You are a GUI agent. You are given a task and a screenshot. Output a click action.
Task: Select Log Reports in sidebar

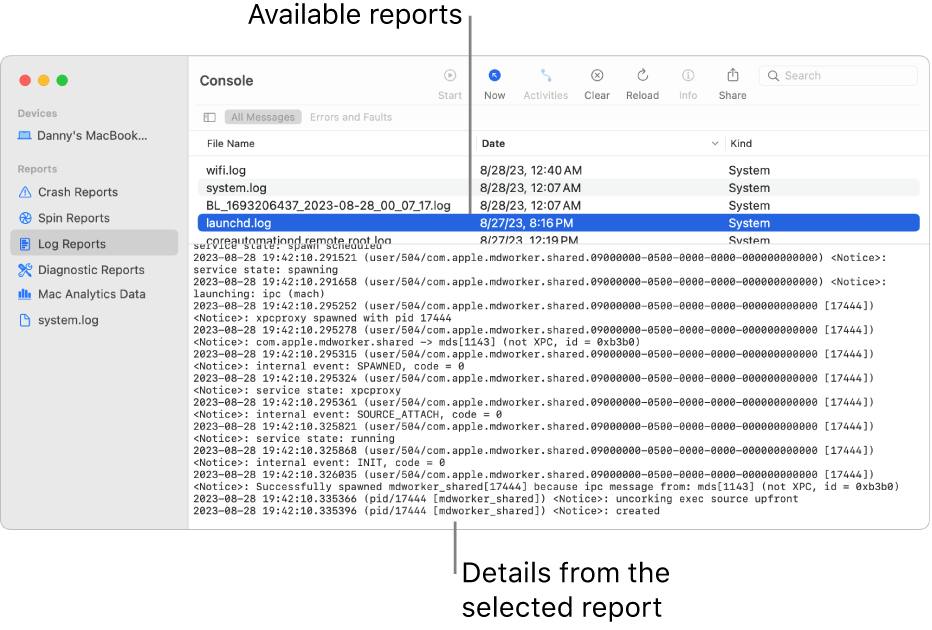coord(94,244)
